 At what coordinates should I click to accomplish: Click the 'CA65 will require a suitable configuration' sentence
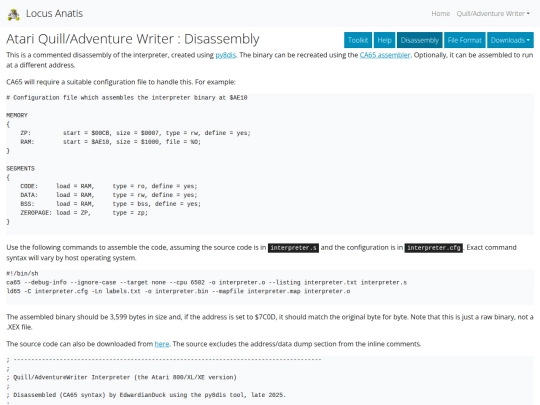pyautogui.click(x=121, y=82)
